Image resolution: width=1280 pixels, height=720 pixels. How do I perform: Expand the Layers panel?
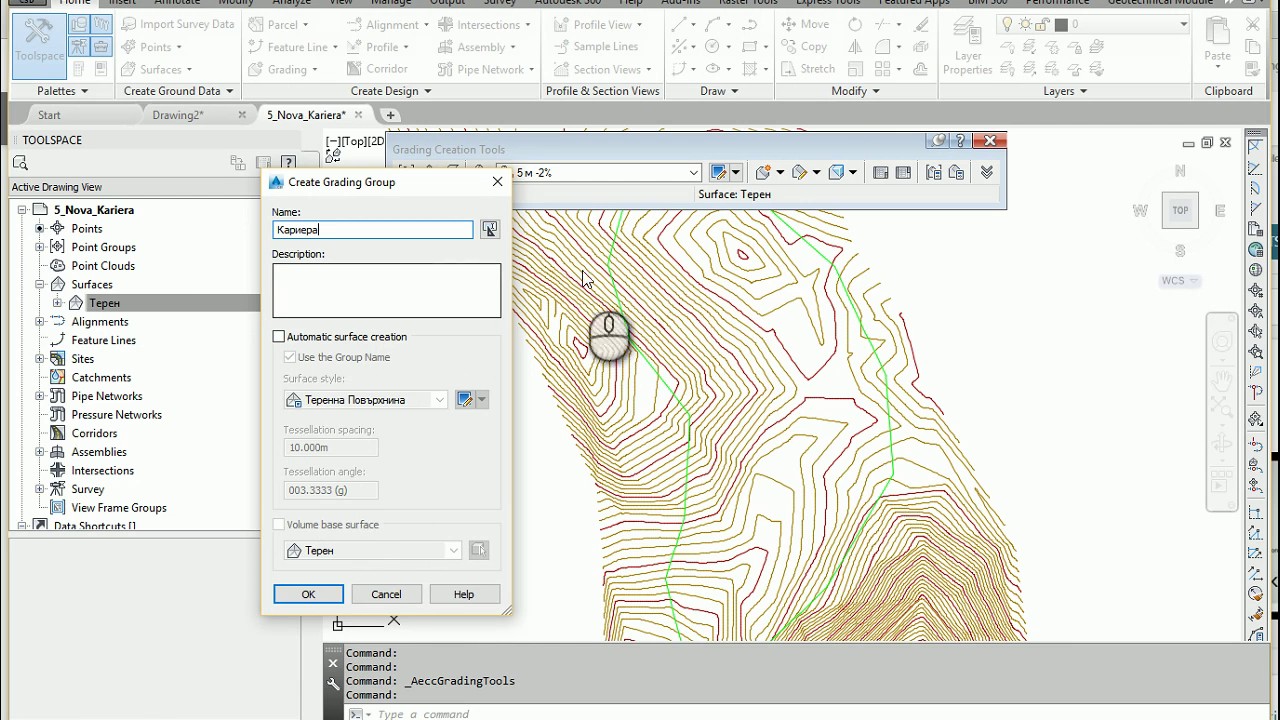click(1064, 91)
